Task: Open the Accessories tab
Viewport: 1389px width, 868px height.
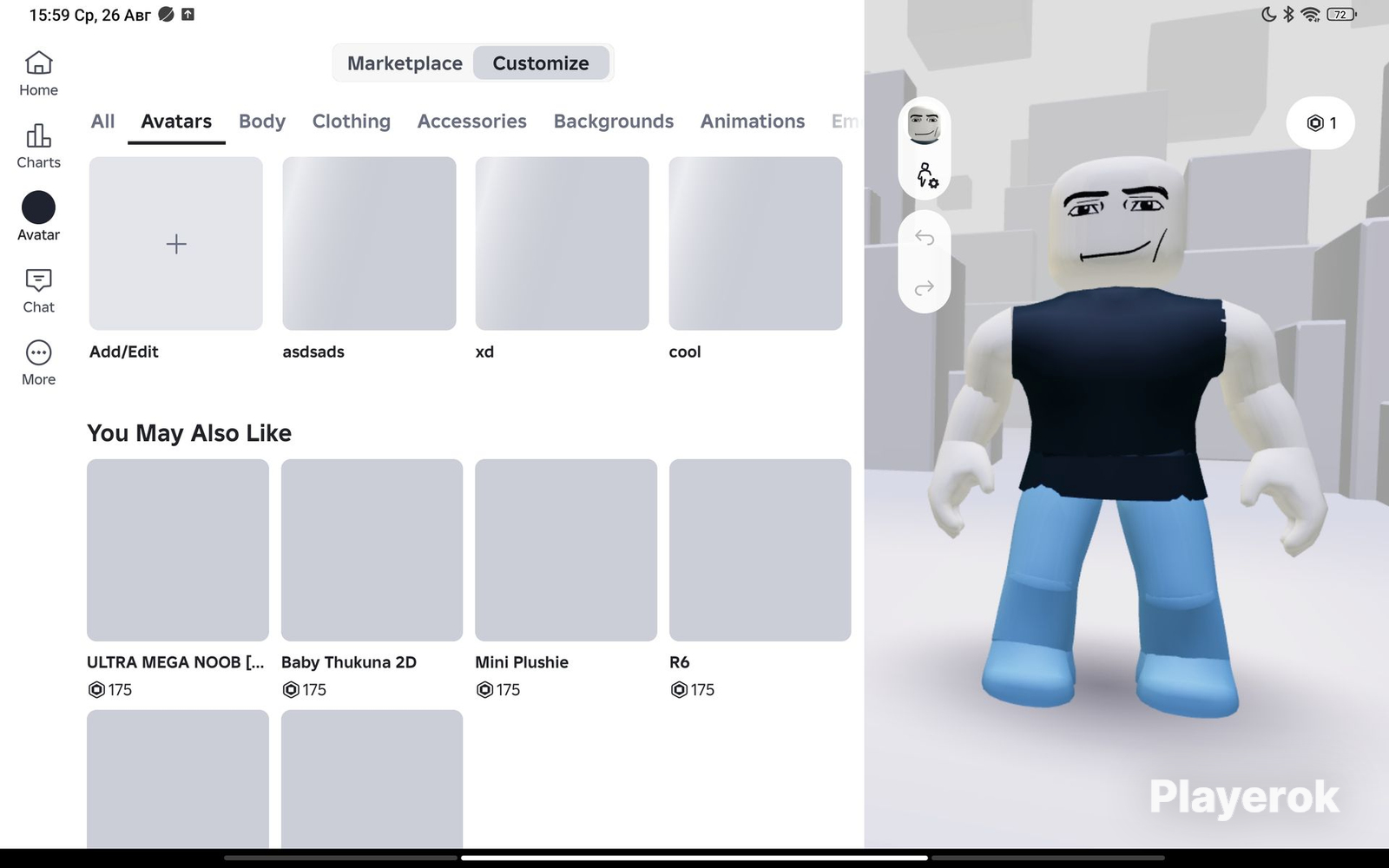Action: pos(472,122)
